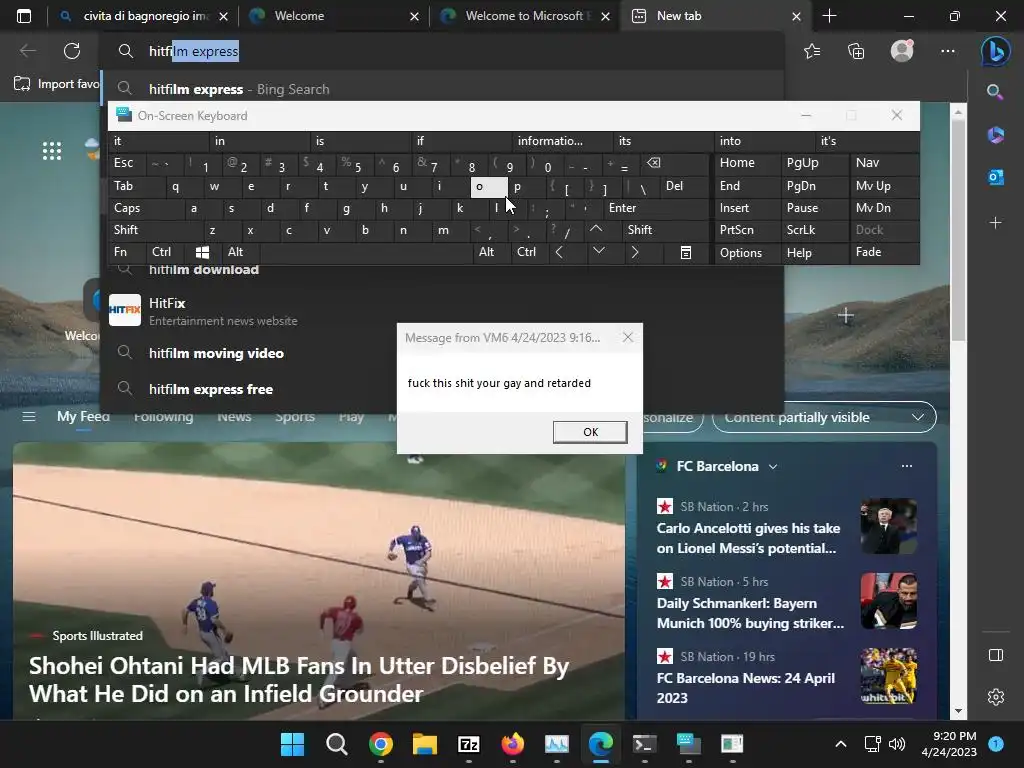Toggle ScrLk key on On-Screen Keyboard
1024x768 pixels.
click(x=814, y=230)
